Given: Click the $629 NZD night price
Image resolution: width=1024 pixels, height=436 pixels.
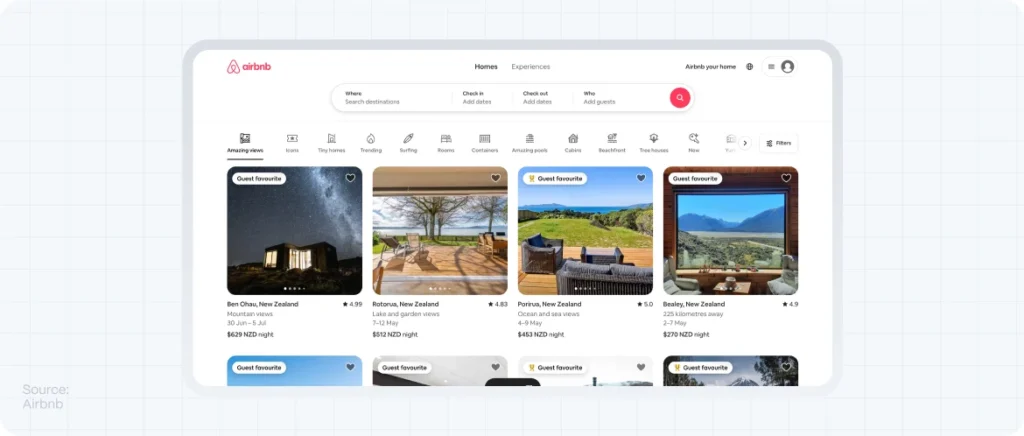Looking at the screenshot, I should pyautogui.click(x=250, y=334).
